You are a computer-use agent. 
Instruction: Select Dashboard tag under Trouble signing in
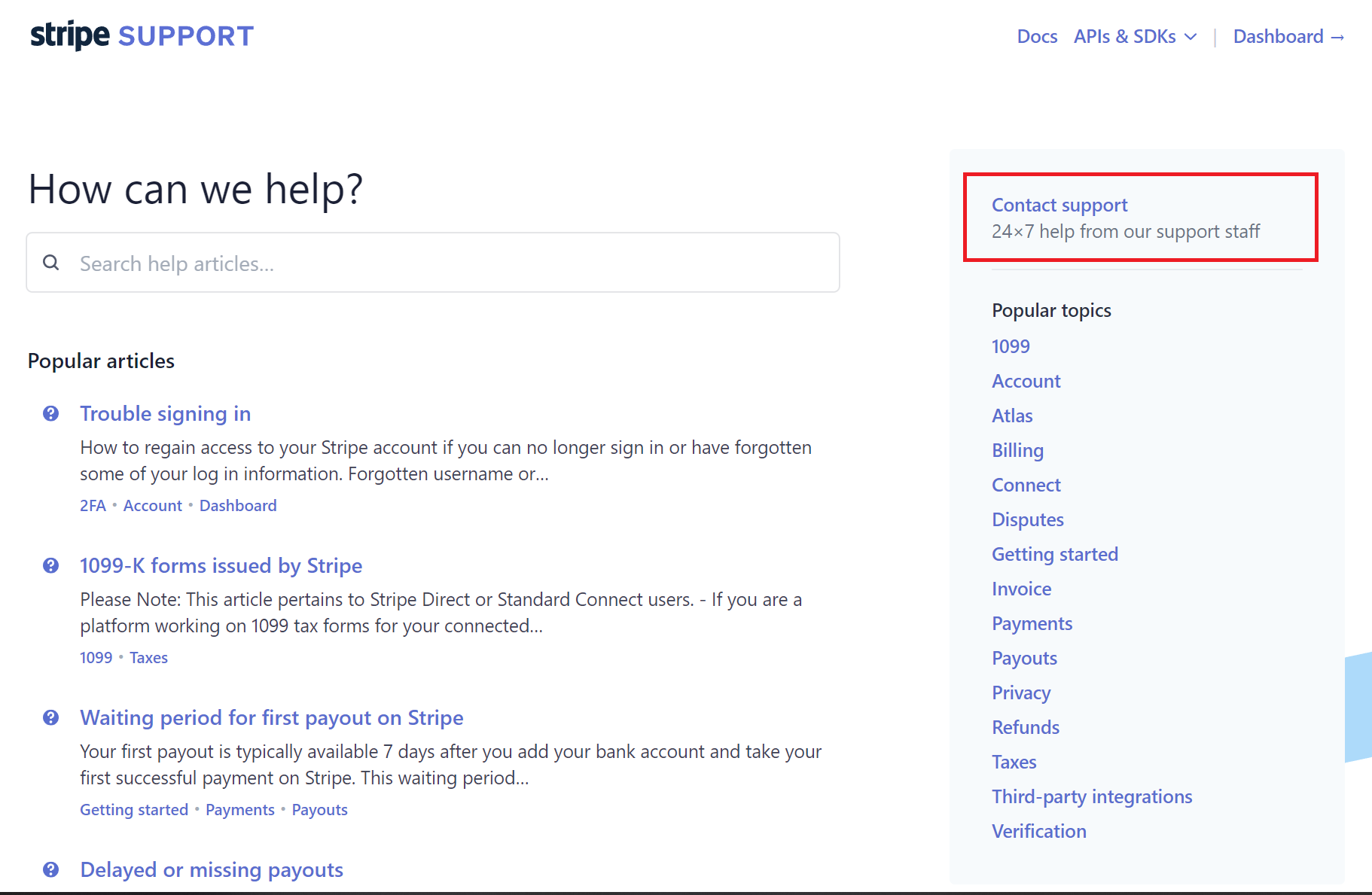[x=238, y=506]
